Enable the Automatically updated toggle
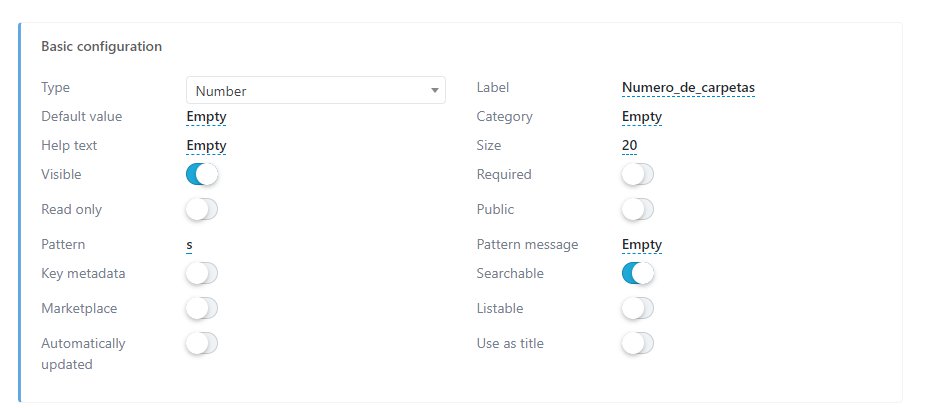Screen dimensions: 925x408 [x=202, y=344]
